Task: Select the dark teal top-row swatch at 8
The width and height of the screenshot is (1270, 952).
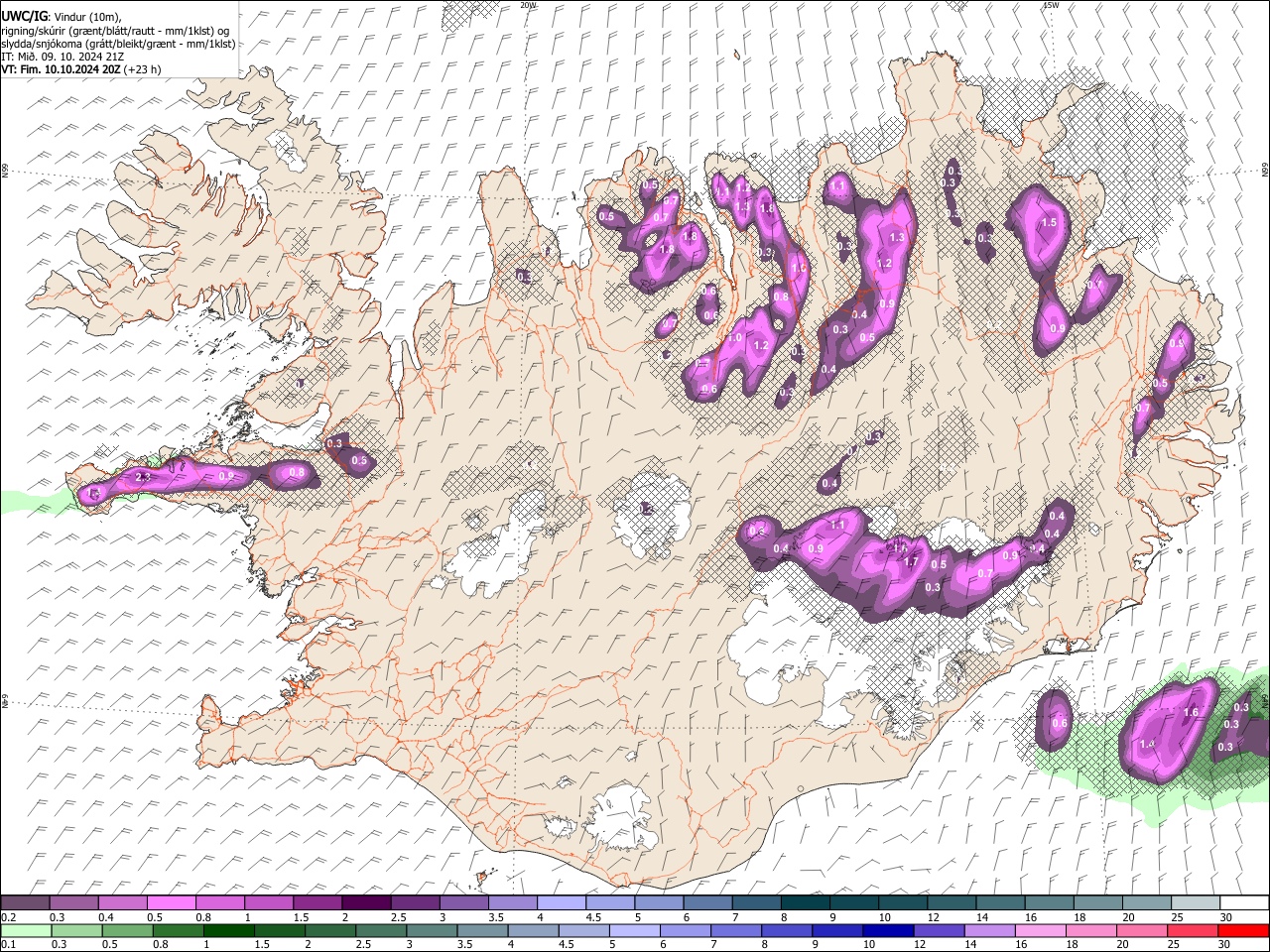Action: (x=804, y=903)
